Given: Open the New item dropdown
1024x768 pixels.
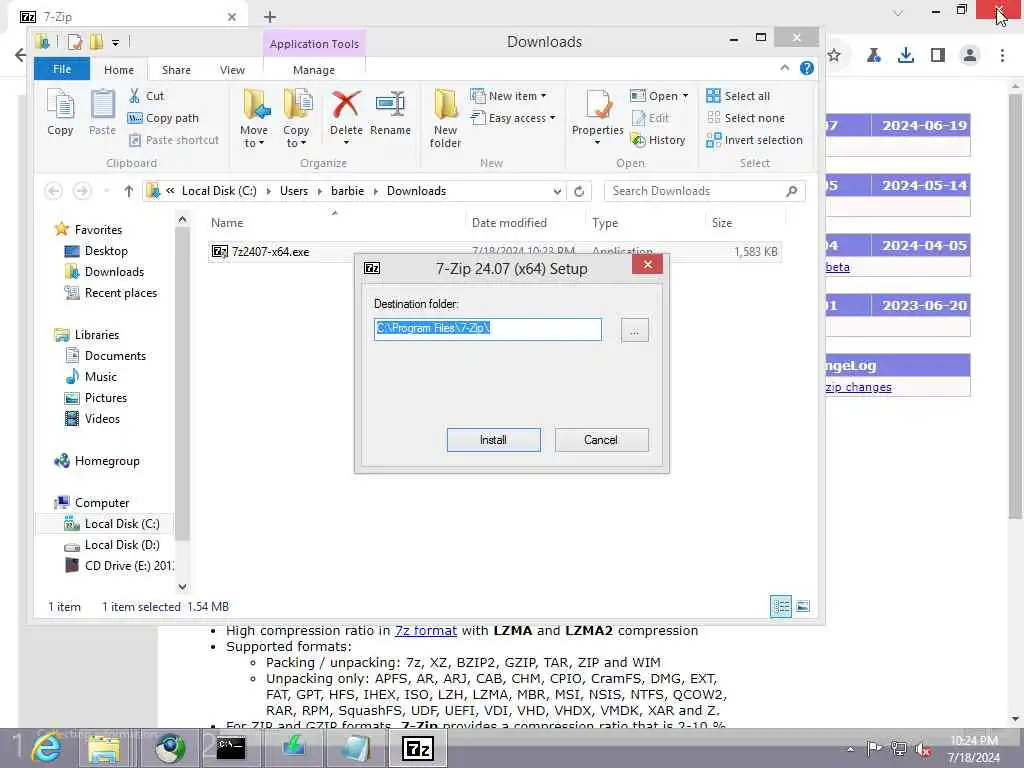Looking at the screenshot, I should (508, 96).
